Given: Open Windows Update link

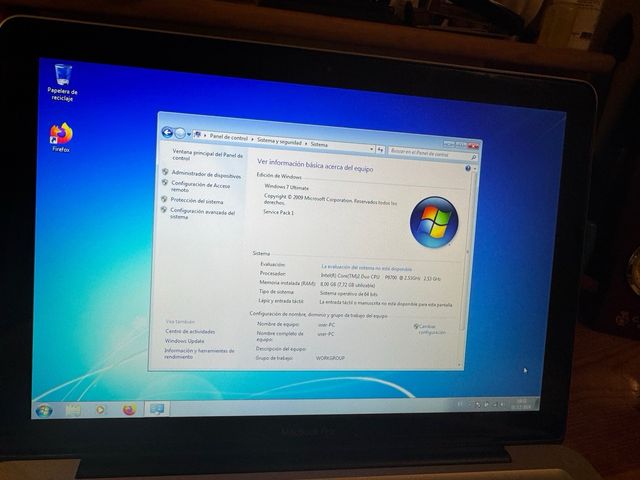Looking at the screenshot, I should click(184, 341).
